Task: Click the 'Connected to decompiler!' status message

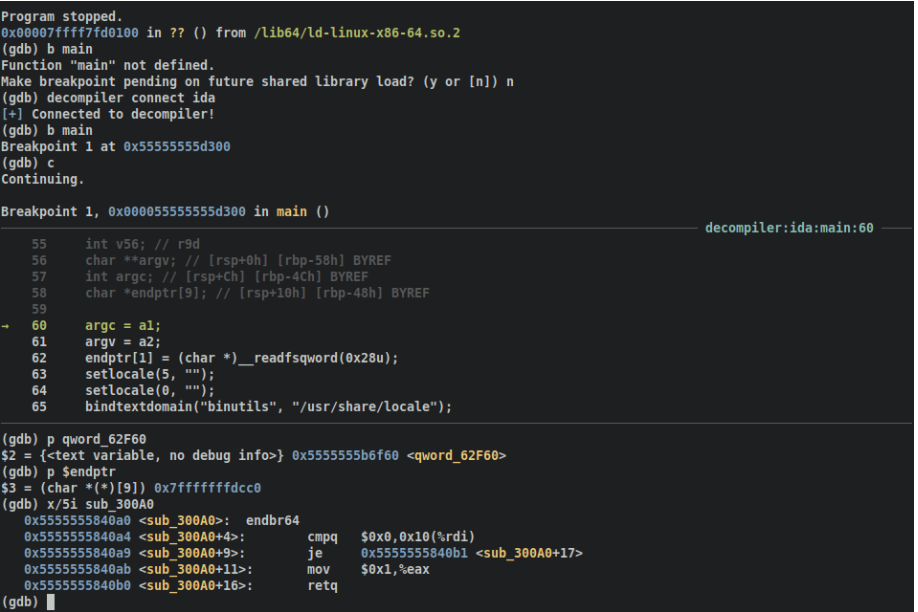Action: coord(123,114)
